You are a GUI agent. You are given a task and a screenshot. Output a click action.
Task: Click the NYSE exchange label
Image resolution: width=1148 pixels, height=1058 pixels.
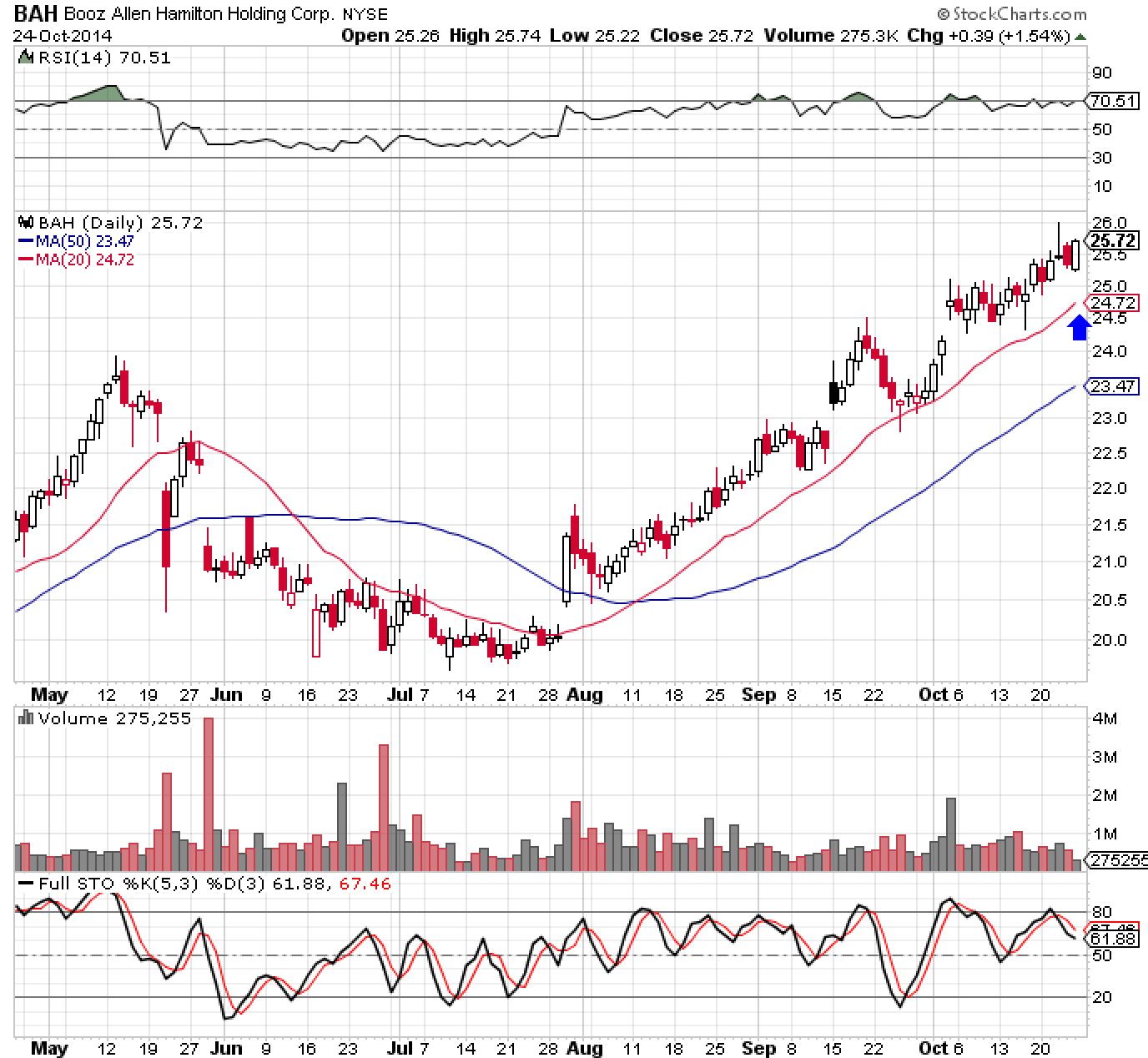click(x=365, y=15)
